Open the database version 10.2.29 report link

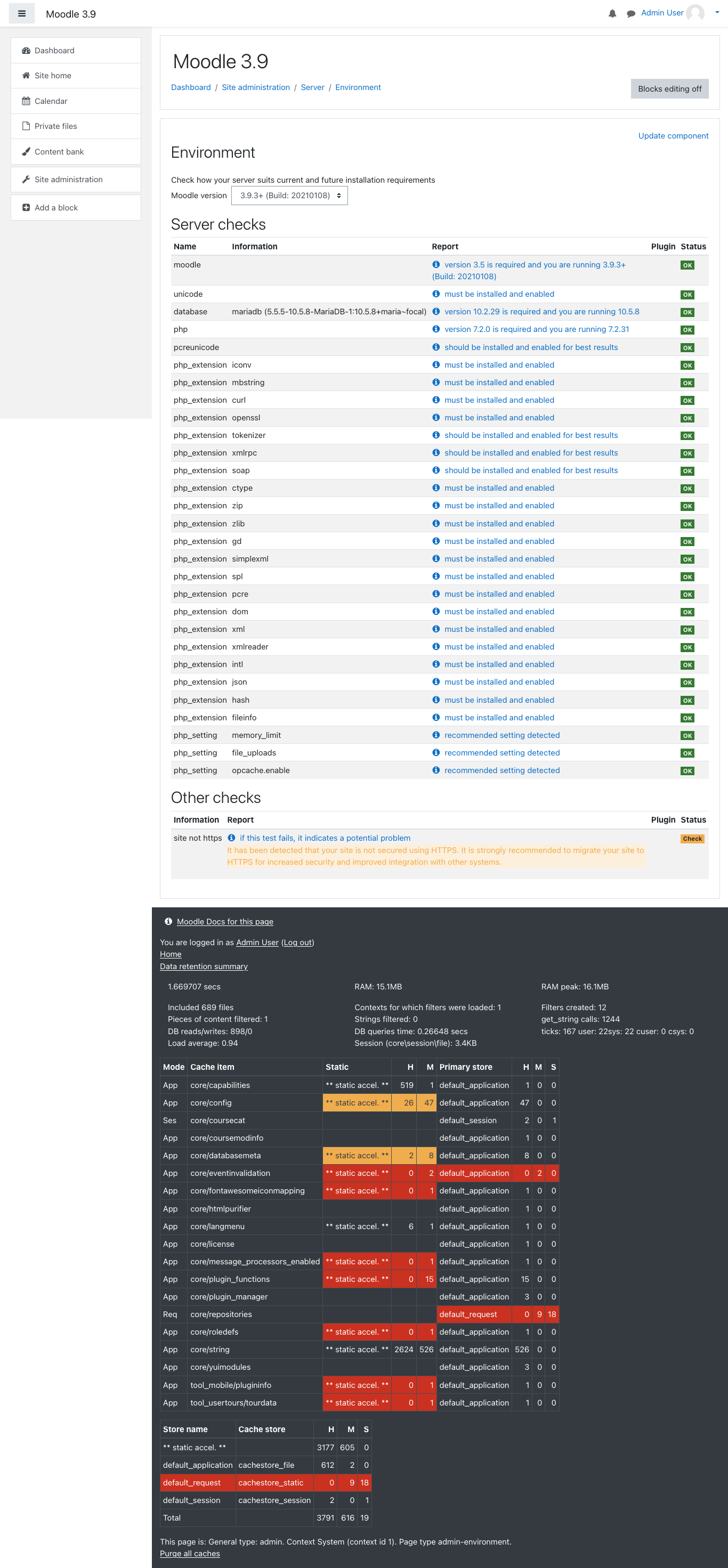(x=542, y=312)
